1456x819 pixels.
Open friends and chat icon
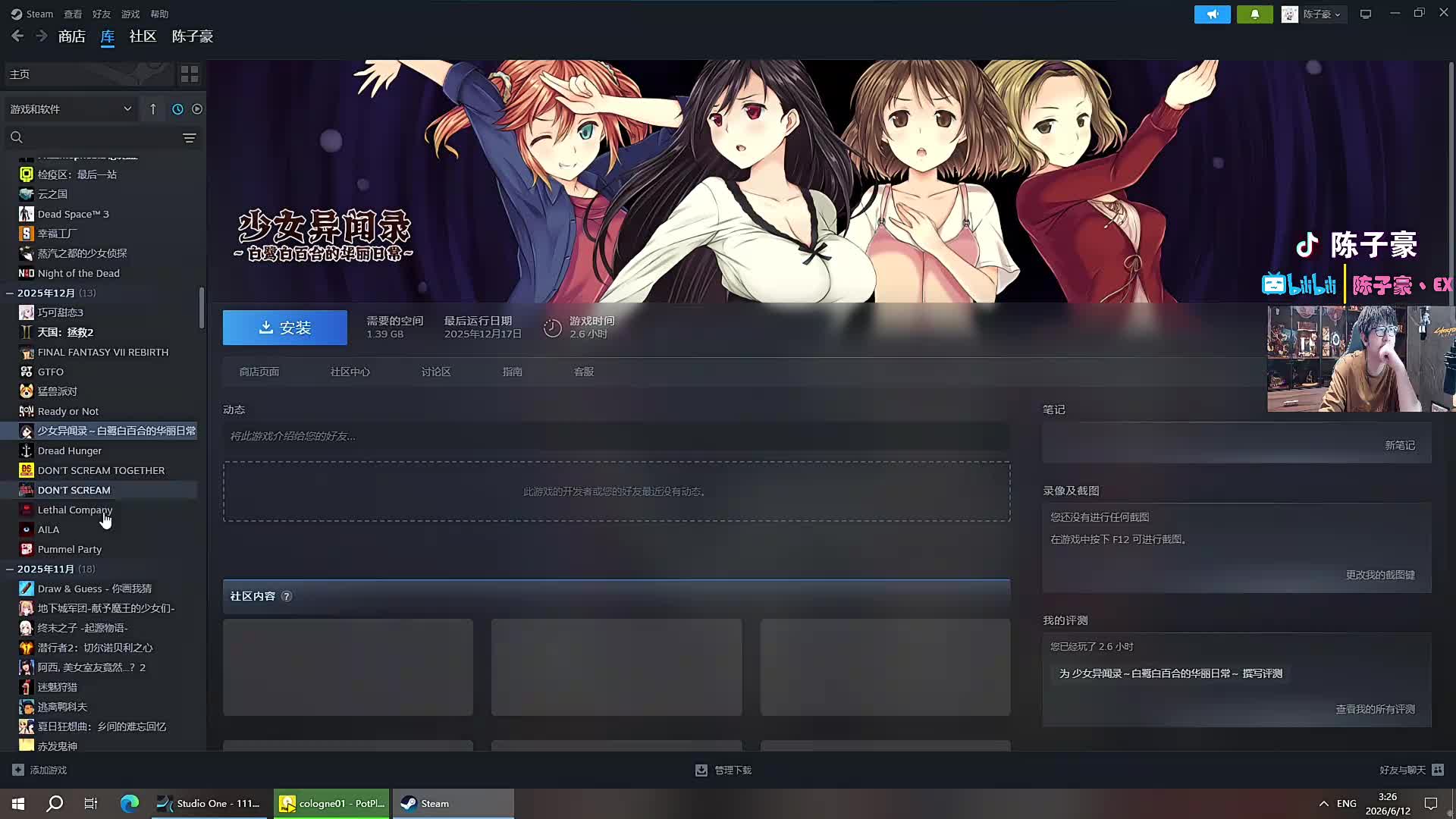click(x=1438, y=770)
